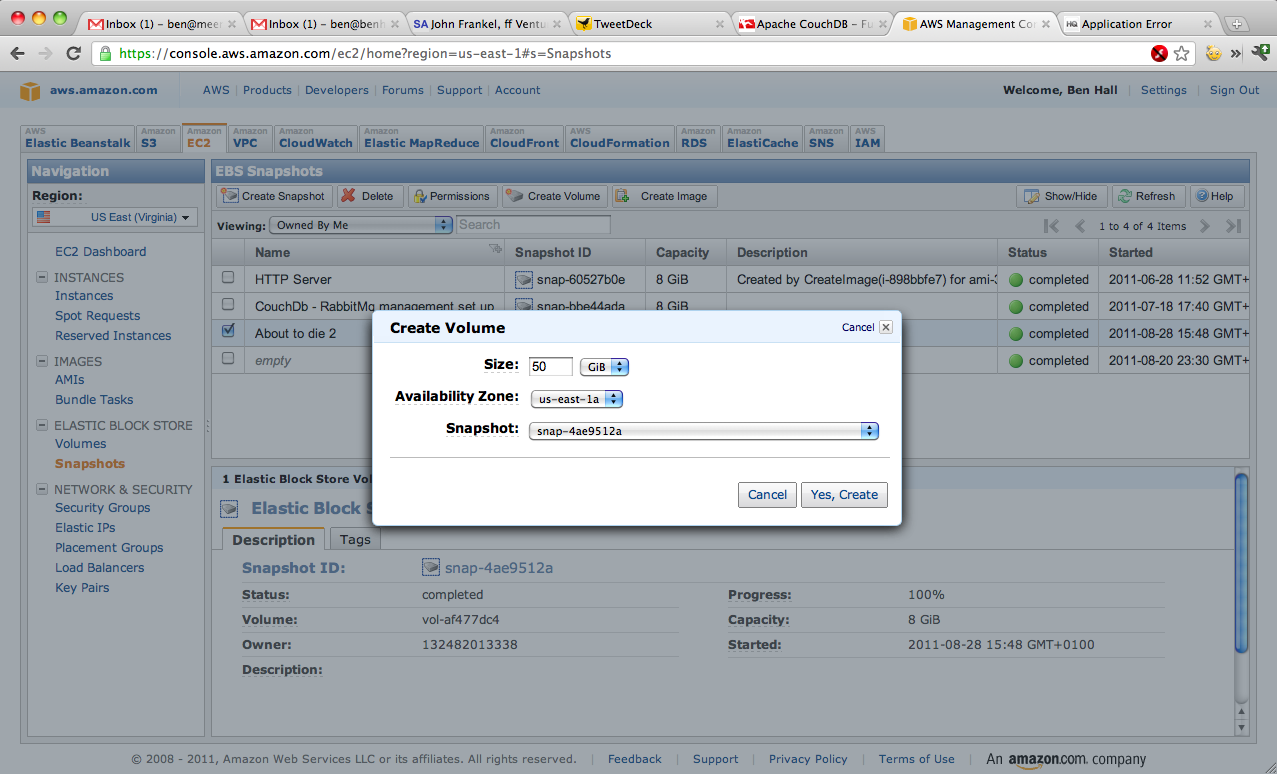Open the Key Pairs navigation link
1277x774 pixels.
pos(82,588)
